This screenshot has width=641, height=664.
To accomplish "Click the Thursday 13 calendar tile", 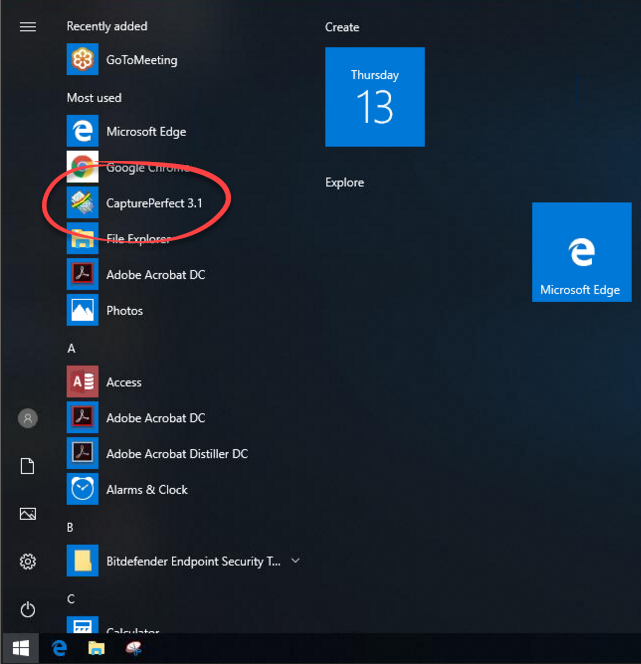I will 375,97.
